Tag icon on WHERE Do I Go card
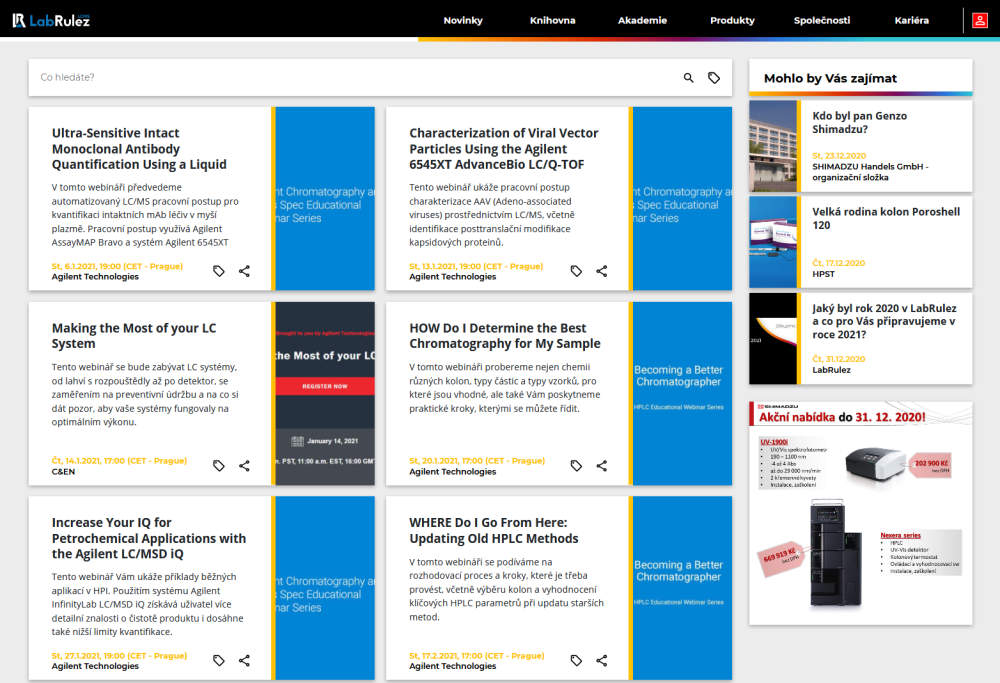This screenshot has width=1000, height=683. [576, 660]
